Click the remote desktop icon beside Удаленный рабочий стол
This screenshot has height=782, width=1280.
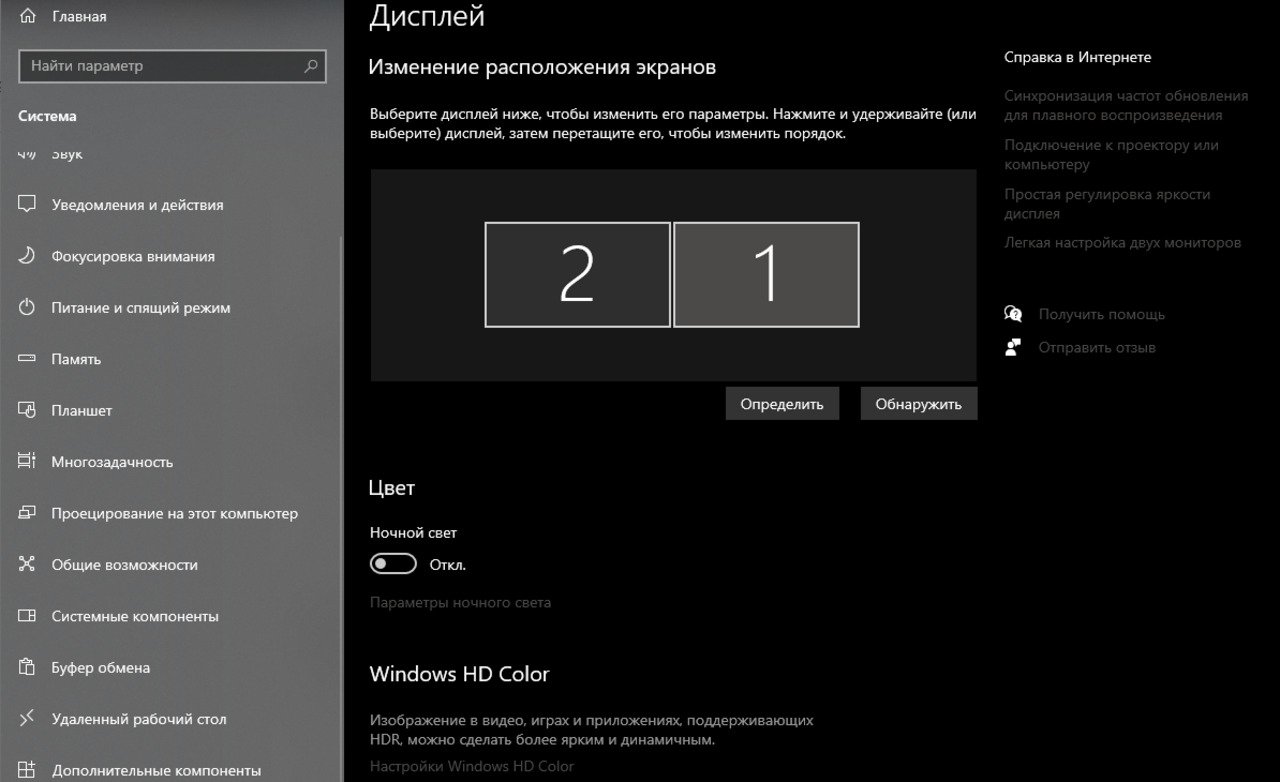click(27, 718)
